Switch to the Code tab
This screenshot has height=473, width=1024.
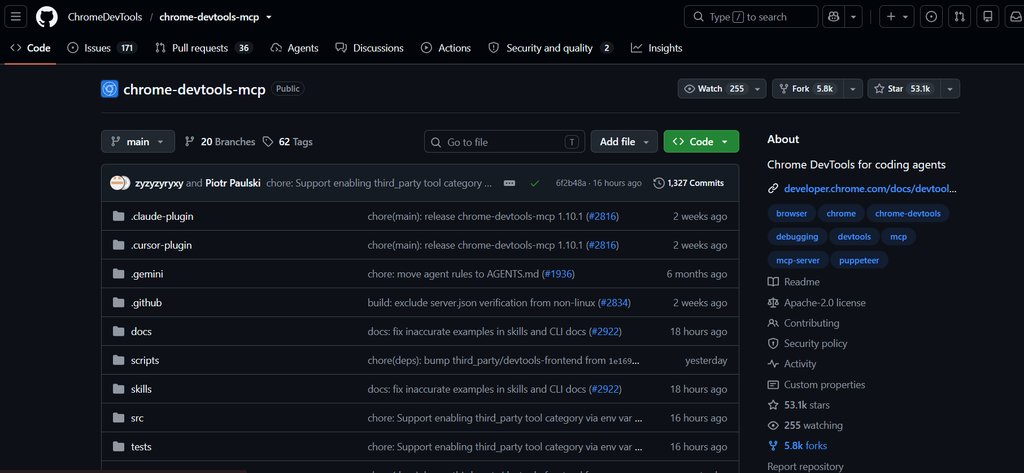point(30,48)
